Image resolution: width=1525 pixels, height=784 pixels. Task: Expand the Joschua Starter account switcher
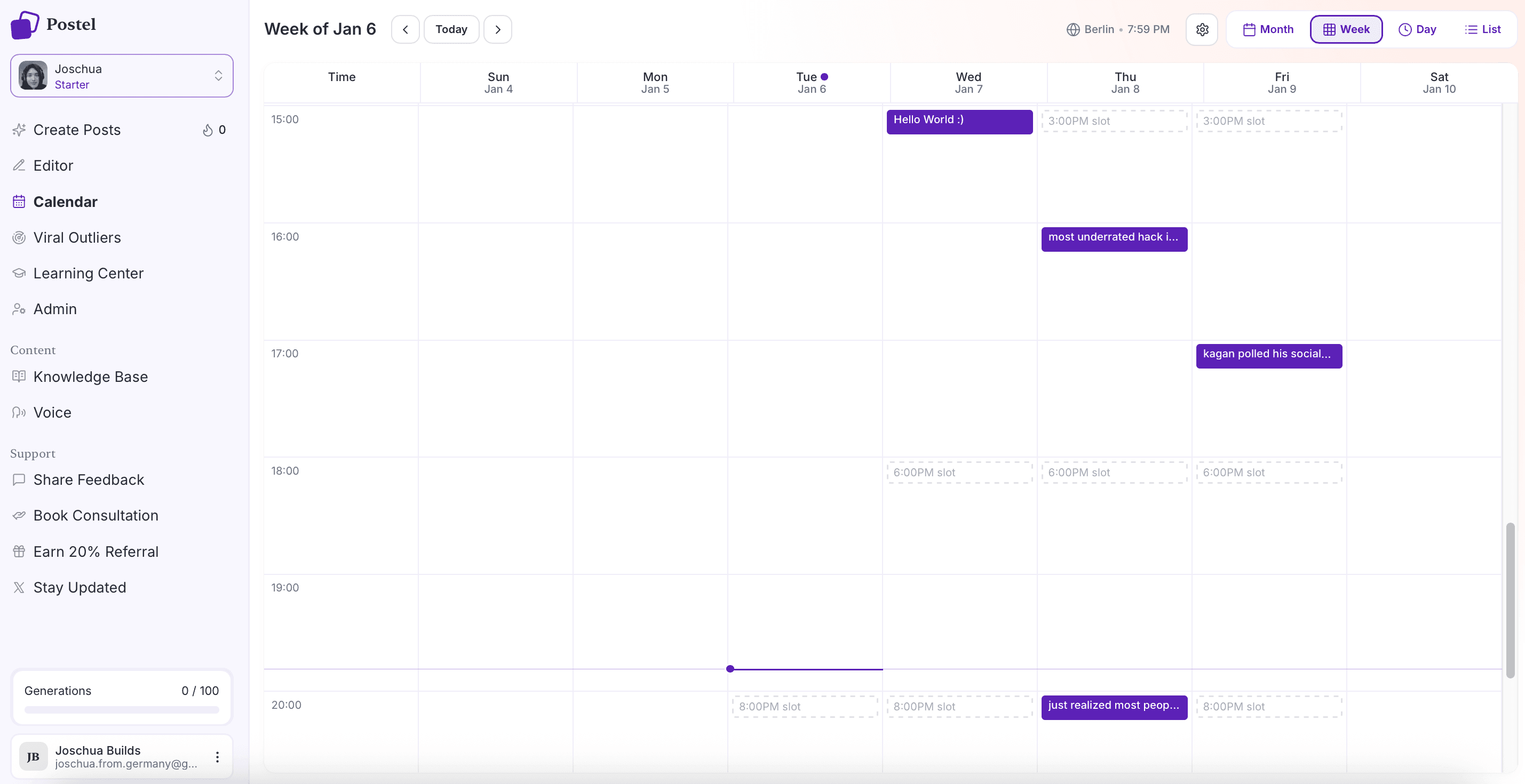pos(218,76)
